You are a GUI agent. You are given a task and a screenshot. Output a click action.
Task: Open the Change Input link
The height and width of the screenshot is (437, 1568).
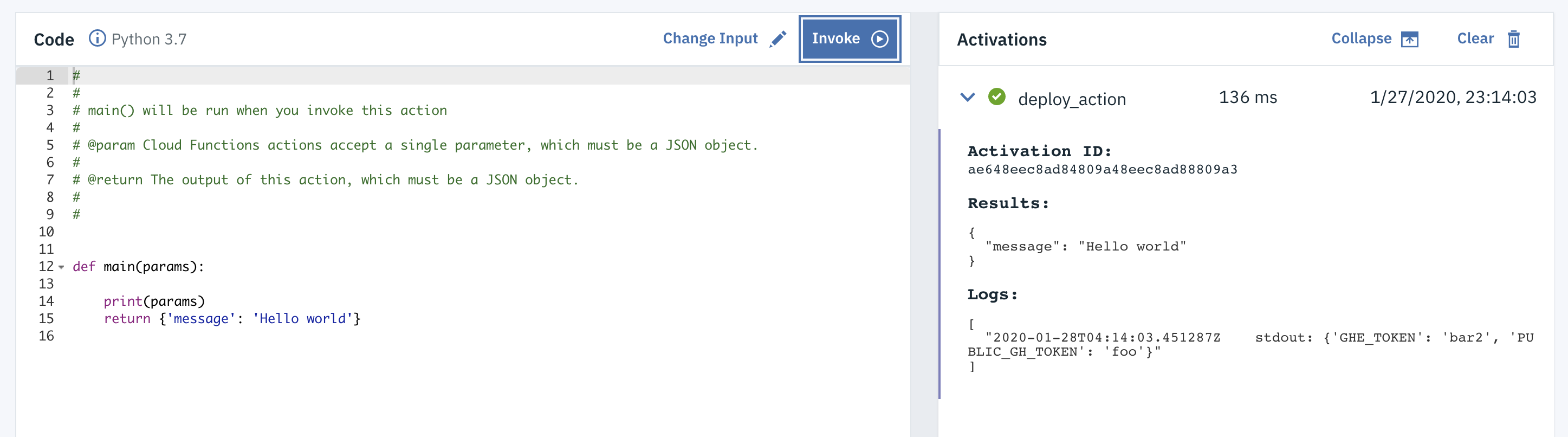pos(710,38)
